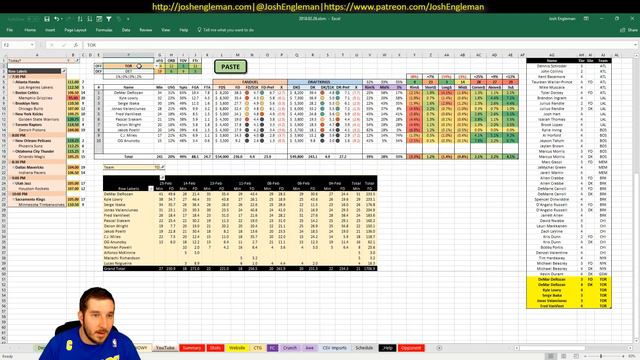Screen dimensions: 640x360
Task: Open the Insert ribbon tab
Action: point(50,30)
